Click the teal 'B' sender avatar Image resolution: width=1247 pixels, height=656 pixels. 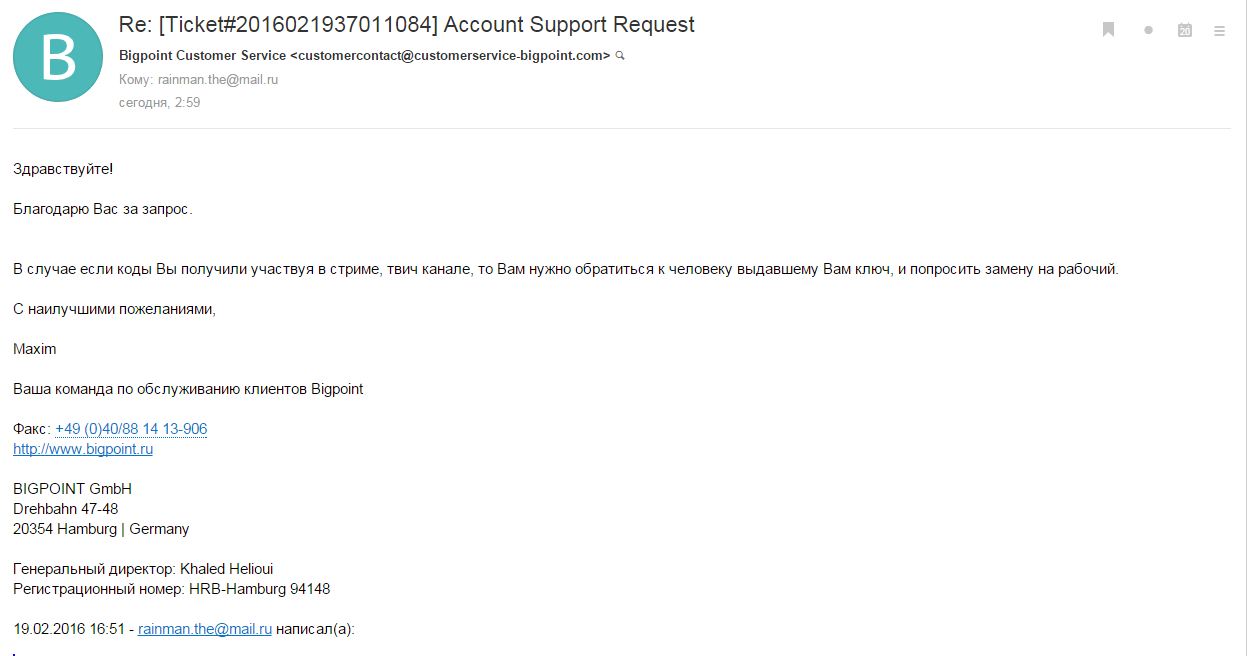tap(57, 57)
